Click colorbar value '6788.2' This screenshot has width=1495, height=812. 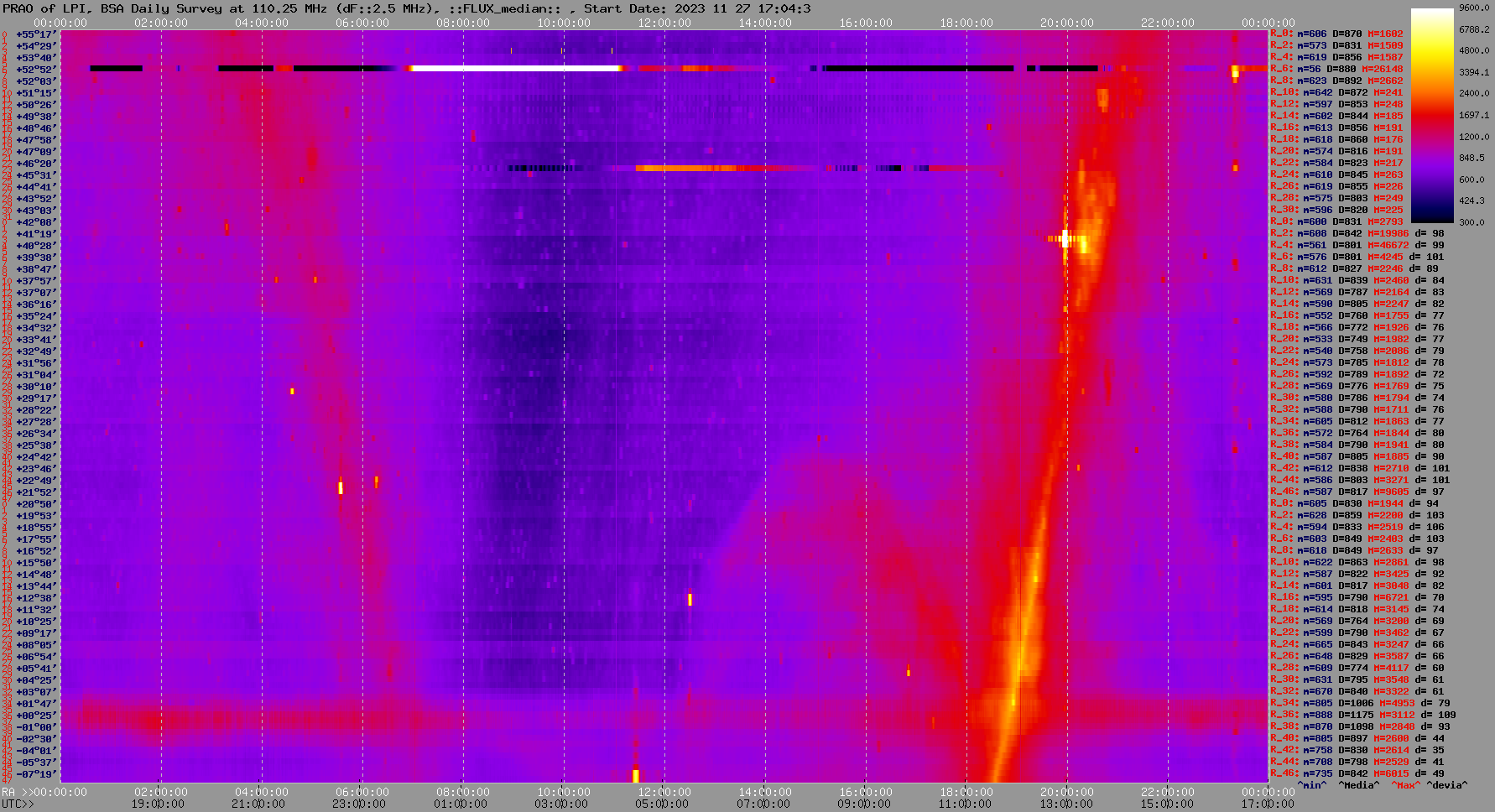pyautogui.click(x=1474, y=29)
